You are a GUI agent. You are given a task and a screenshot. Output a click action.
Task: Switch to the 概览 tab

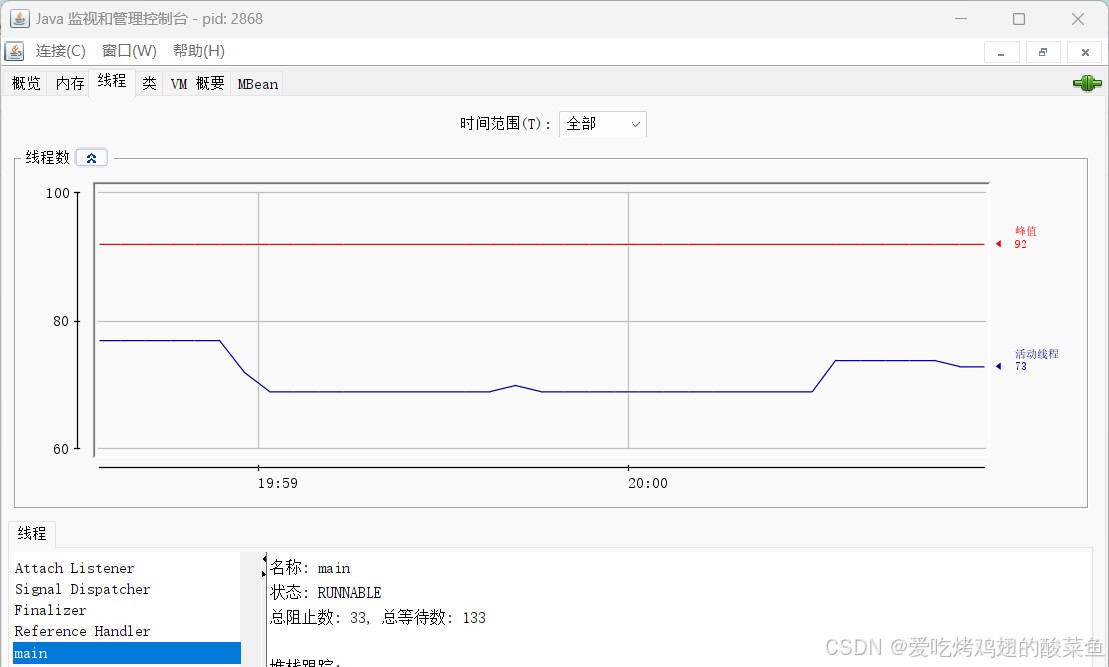(26, 83)
